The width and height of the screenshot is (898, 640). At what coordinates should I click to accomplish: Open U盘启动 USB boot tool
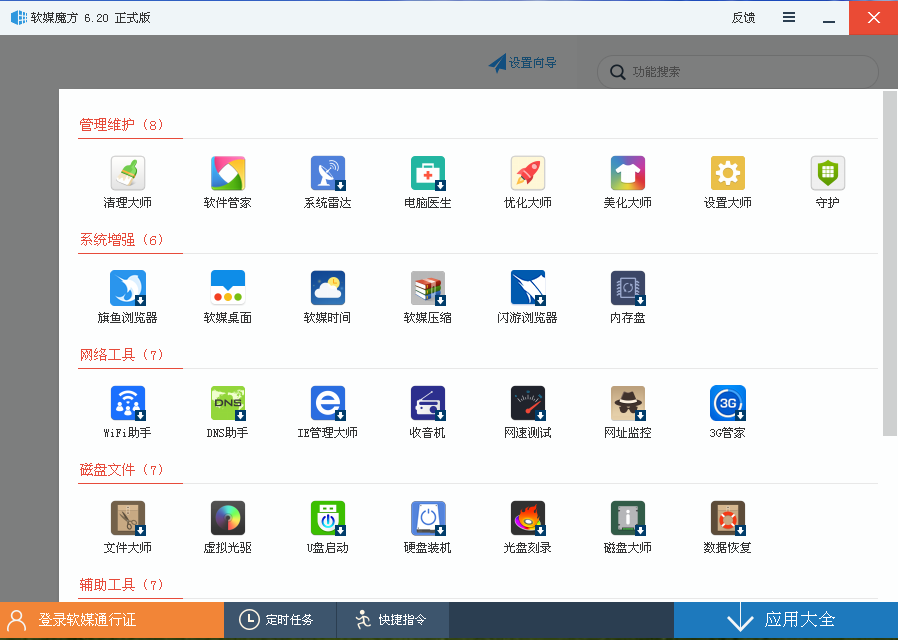click(328, 528)
